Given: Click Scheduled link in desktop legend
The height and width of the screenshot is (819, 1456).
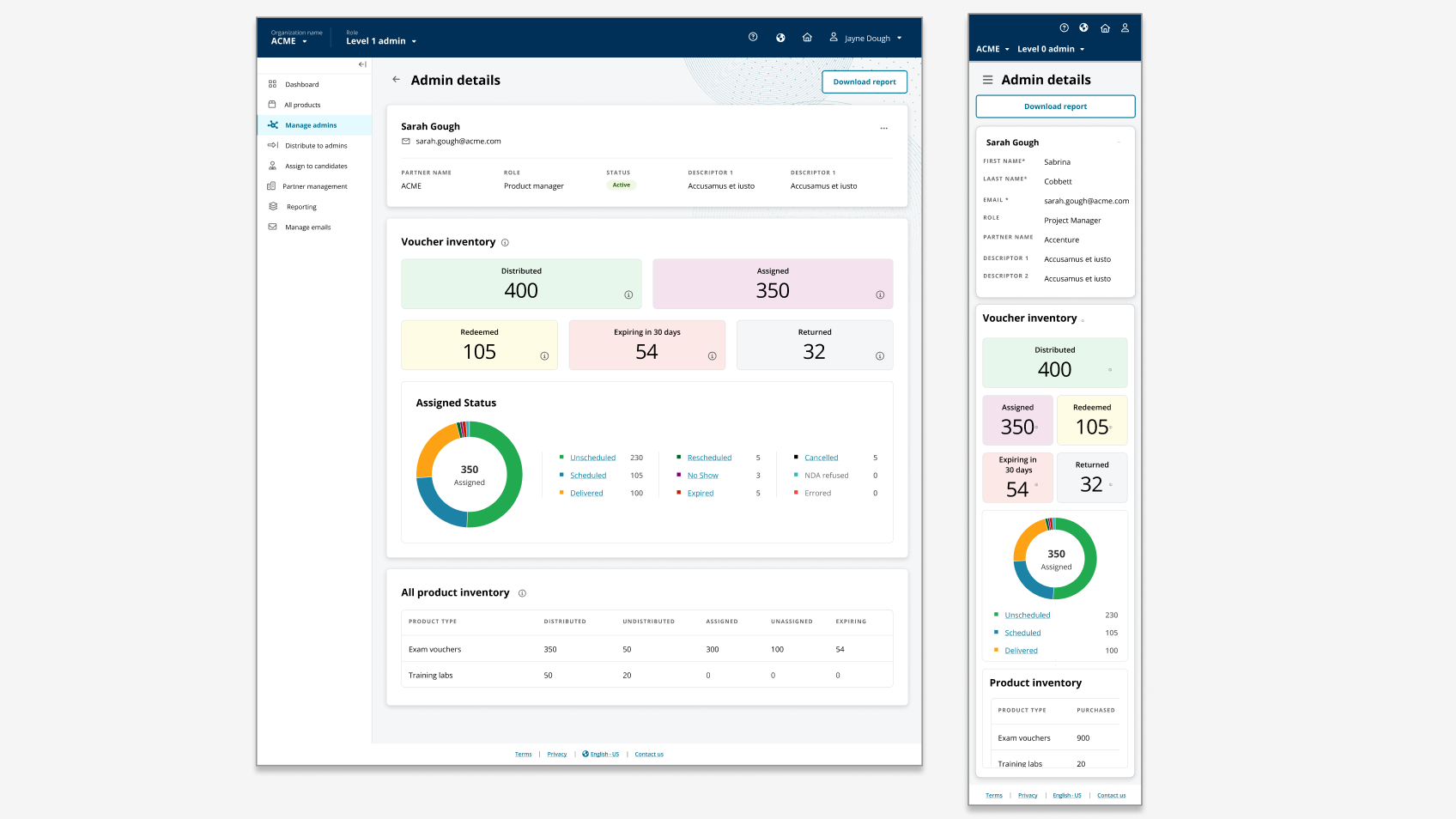Looking at the screenshot, I should (588, 476).
